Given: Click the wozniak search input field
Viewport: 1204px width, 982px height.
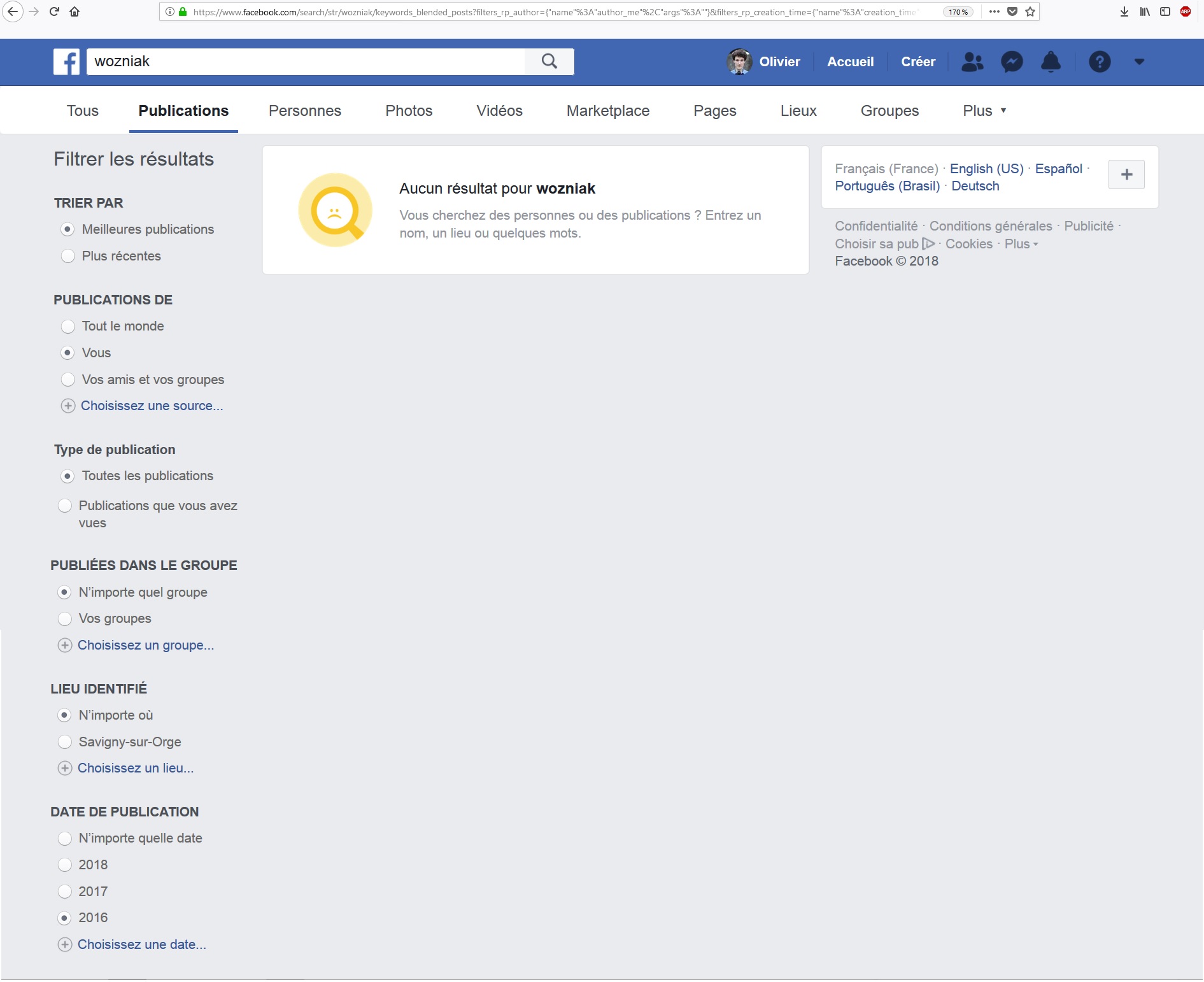Looking at the screenshot, I should pos(306,62).
